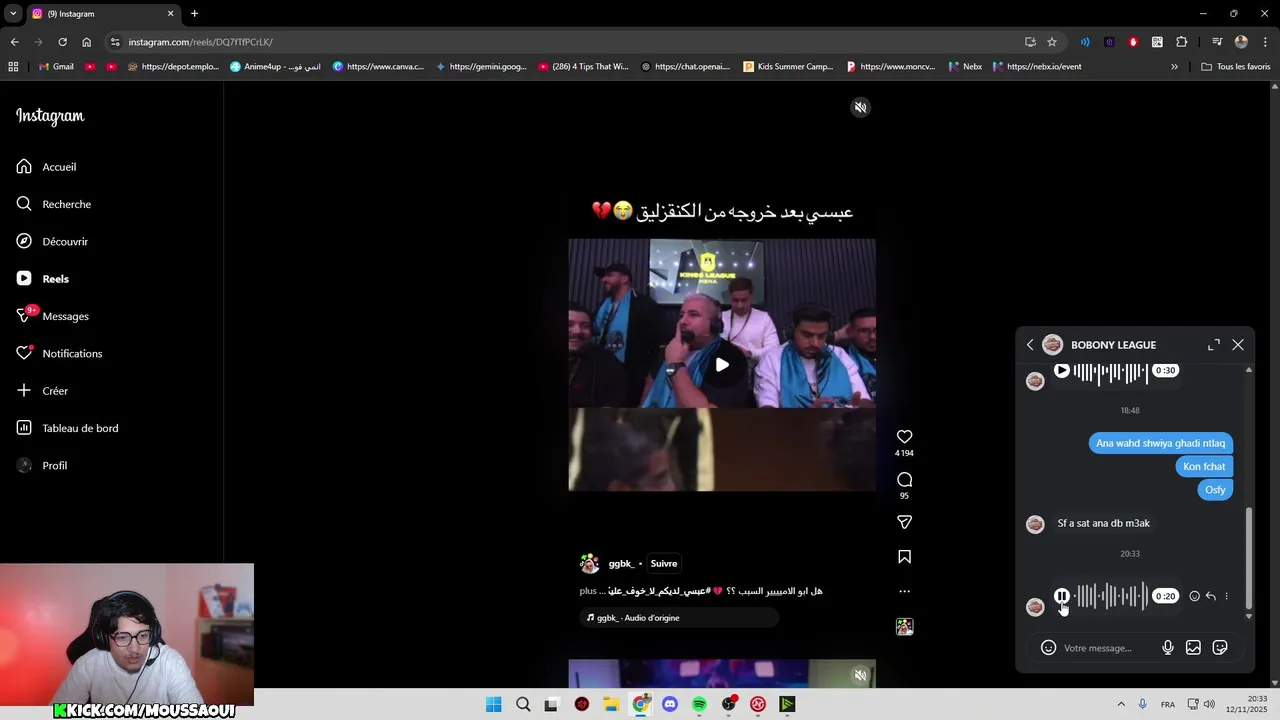Reply to the 0:20 voice message
This screenshot has height=720, width=1280.
tap(1210, 596)
